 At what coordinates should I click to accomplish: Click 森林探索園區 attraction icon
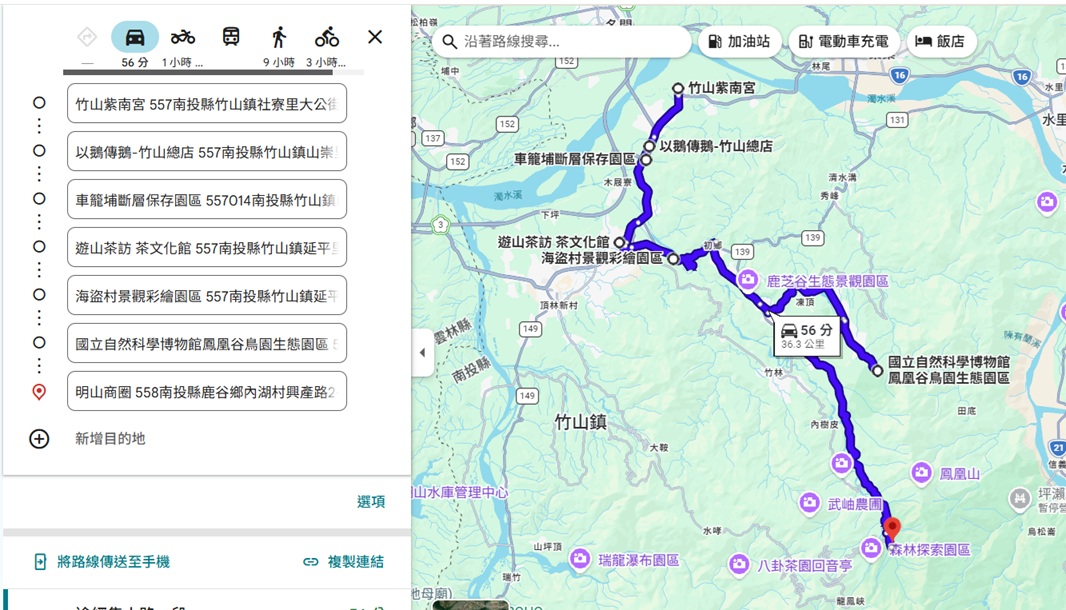click(871, 548)
